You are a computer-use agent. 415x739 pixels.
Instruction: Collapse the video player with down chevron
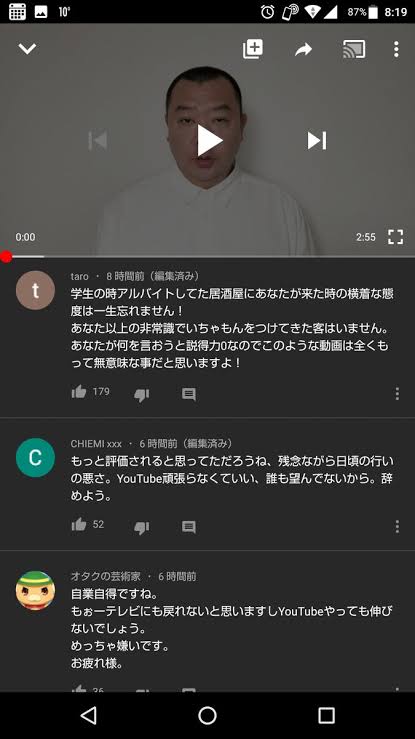(27, 49)
